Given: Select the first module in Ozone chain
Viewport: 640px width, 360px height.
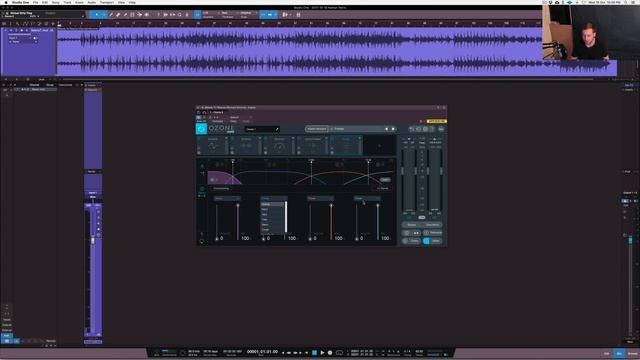Looking at the screenshot, I should pos(213,145).
